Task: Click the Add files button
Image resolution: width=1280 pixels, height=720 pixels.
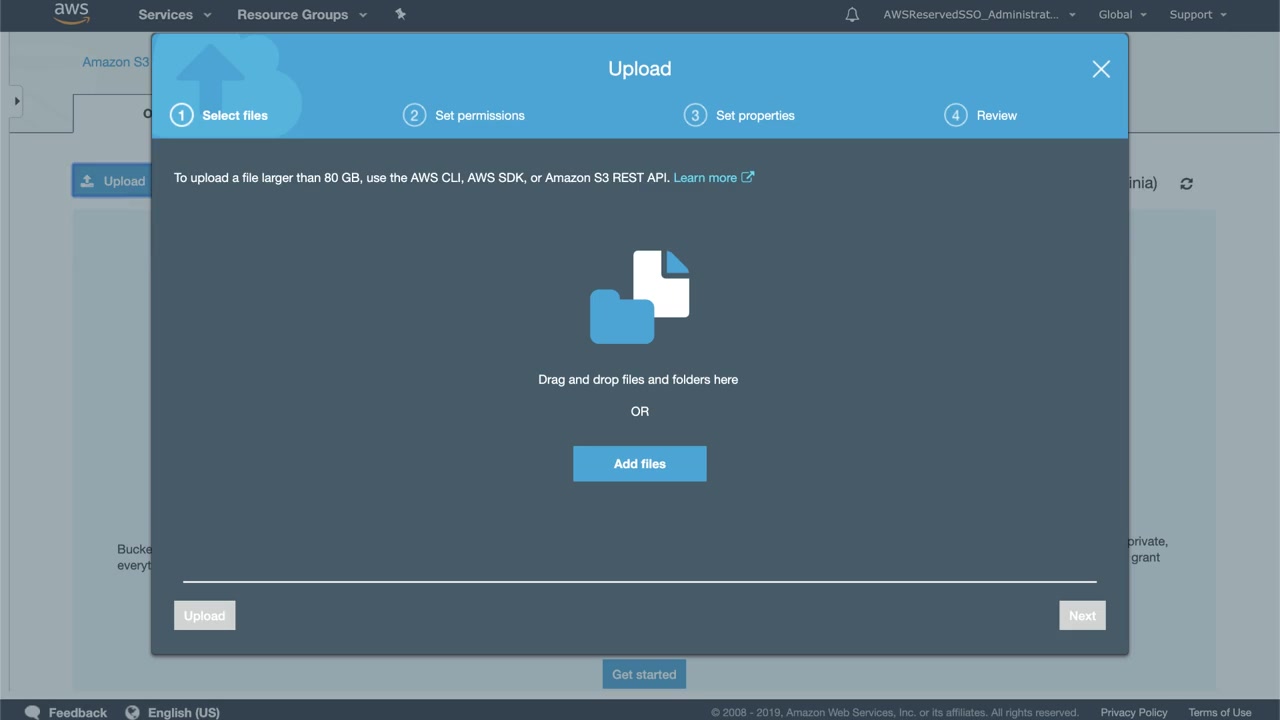Action: (640, 464)
